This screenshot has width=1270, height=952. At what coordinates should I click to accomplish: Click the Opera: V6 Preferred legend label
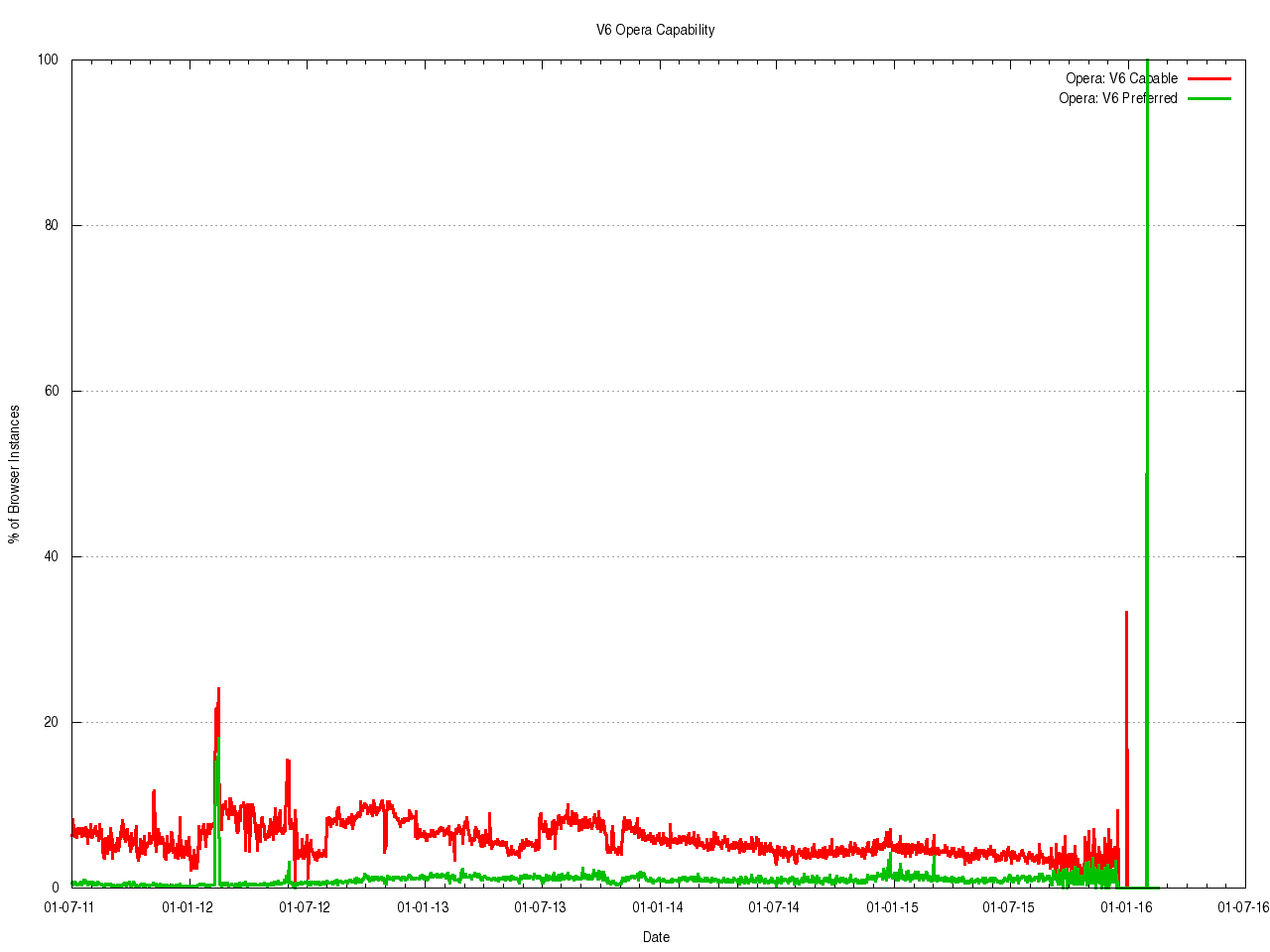point(1117,98)
